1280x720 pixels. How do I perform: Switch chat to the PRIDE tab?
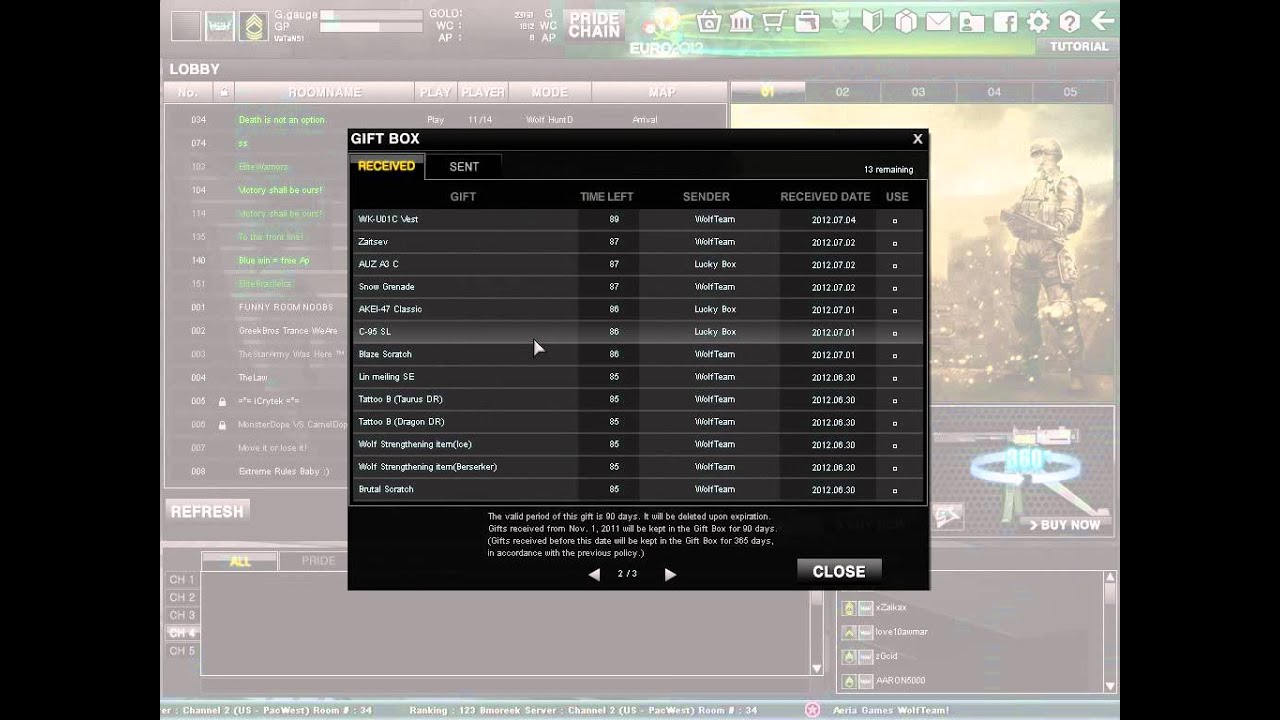click(x=319, y=561)
